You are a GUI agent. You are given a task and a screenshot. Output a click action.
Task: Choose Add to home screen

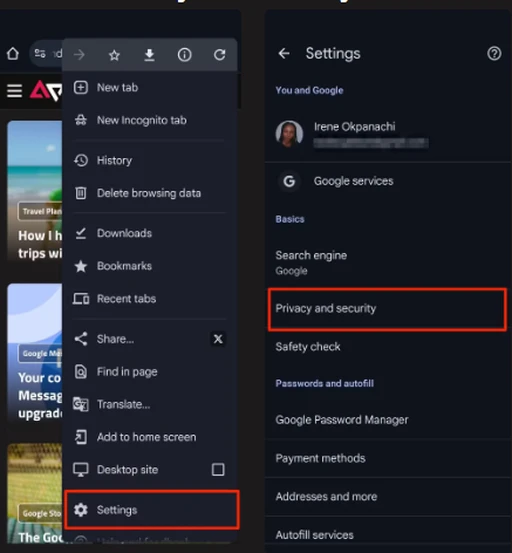(x=151, y=437)
